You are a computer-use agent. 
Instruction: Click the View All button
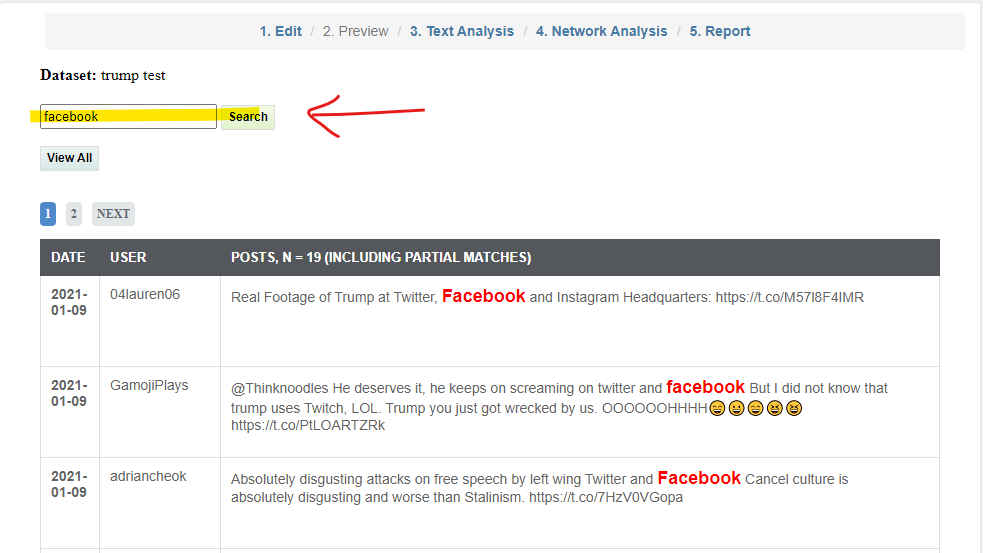coord(69,158)
